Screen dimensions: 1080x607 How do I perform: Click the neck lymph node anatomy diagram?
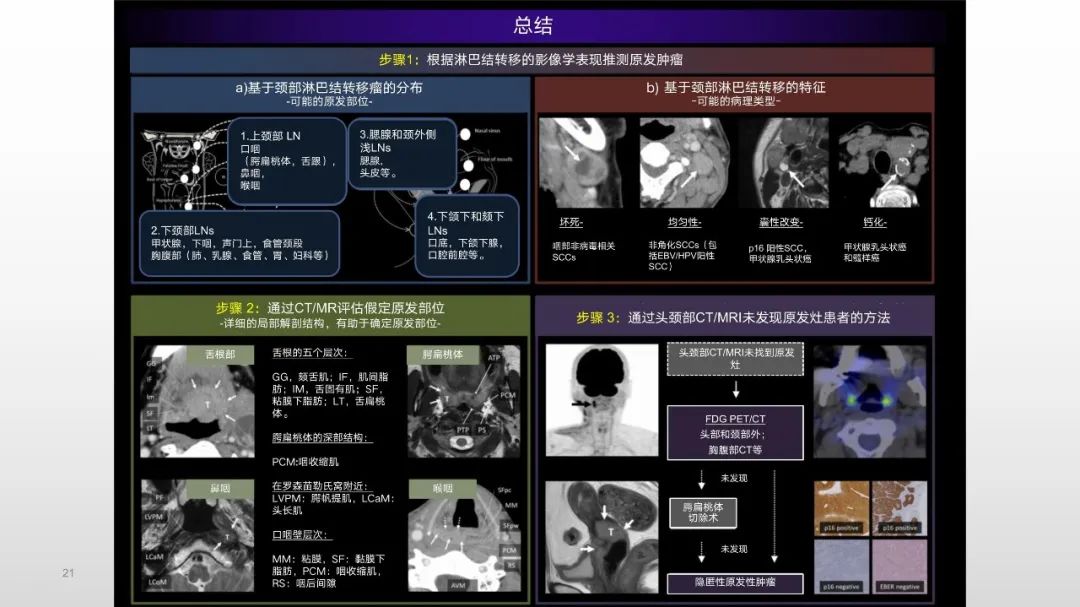(x=184, y=167)
